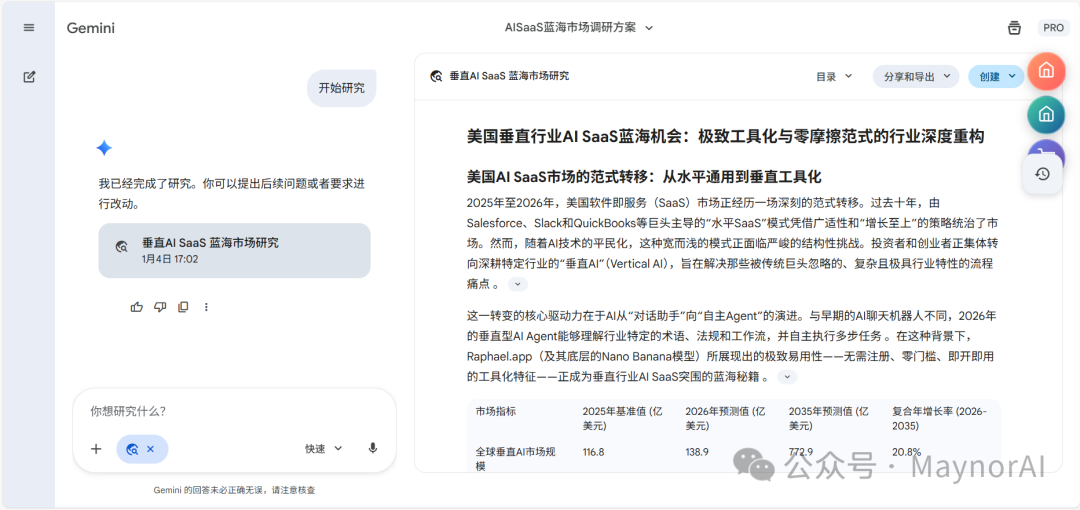Click the plus attach button

tap(96, 449)
